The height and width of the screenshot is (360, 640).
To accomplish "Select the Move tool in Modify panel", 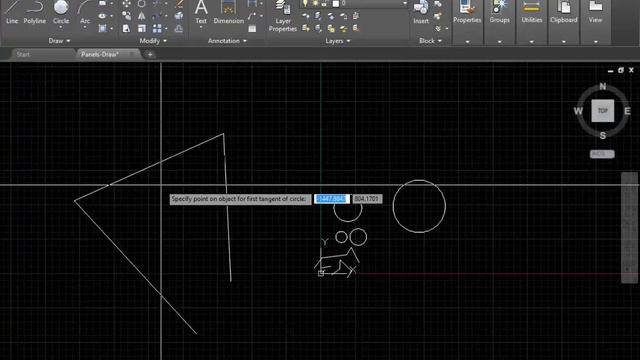I will 127,4.
